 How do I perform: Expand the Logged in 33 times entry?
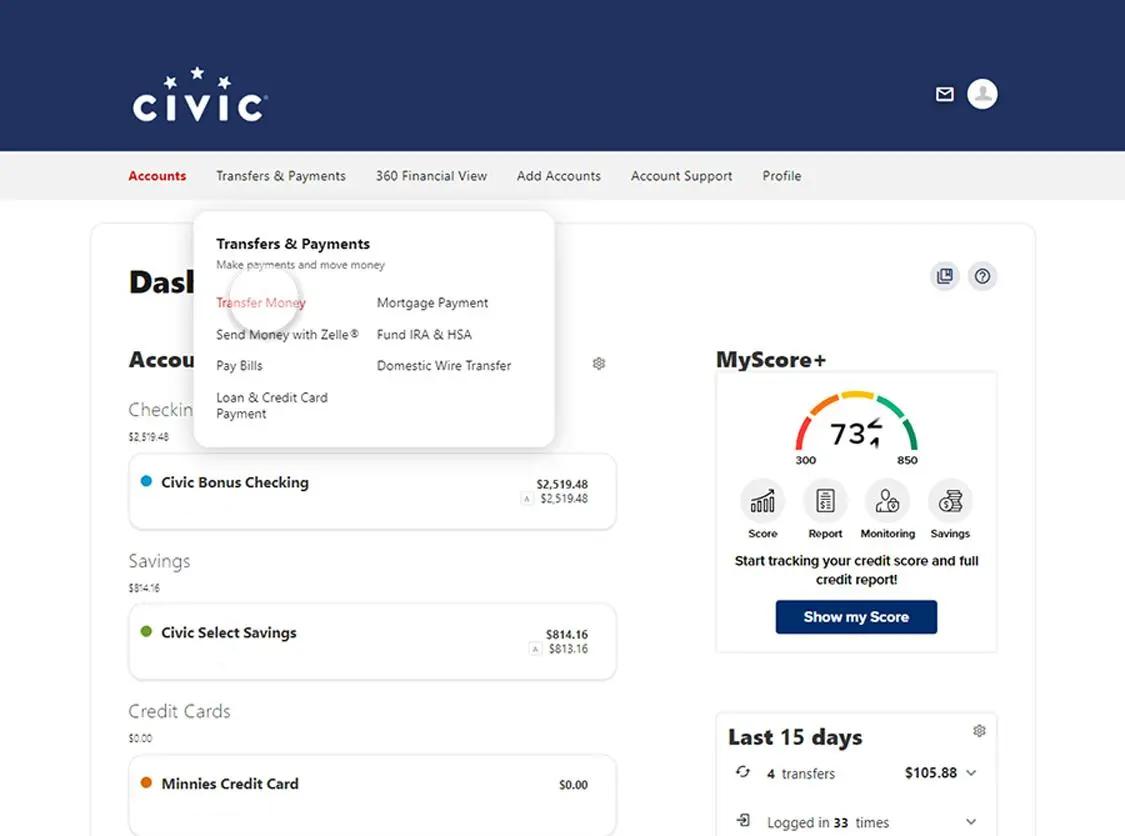coord(970,821)
